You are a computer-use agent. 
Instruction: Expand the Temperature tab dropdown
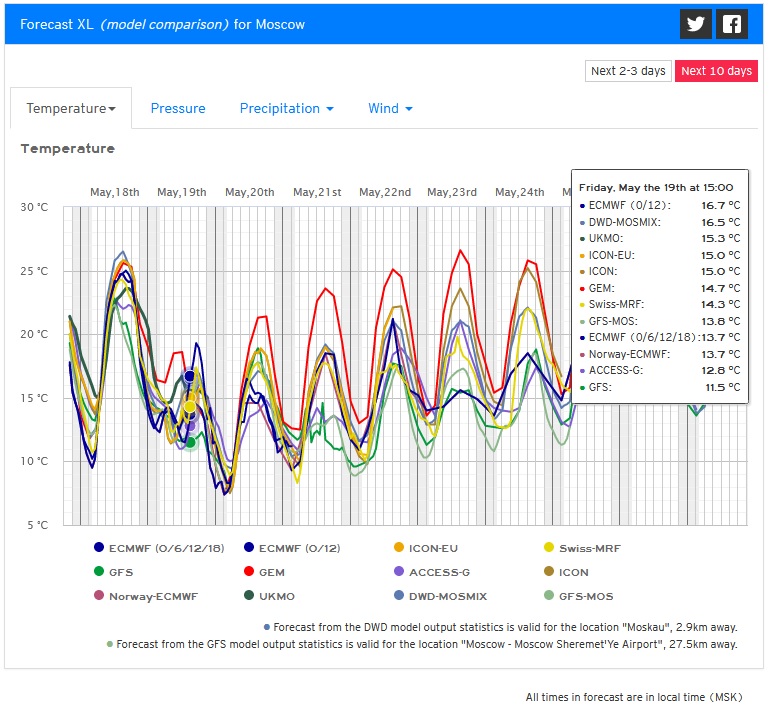(71, 108)
